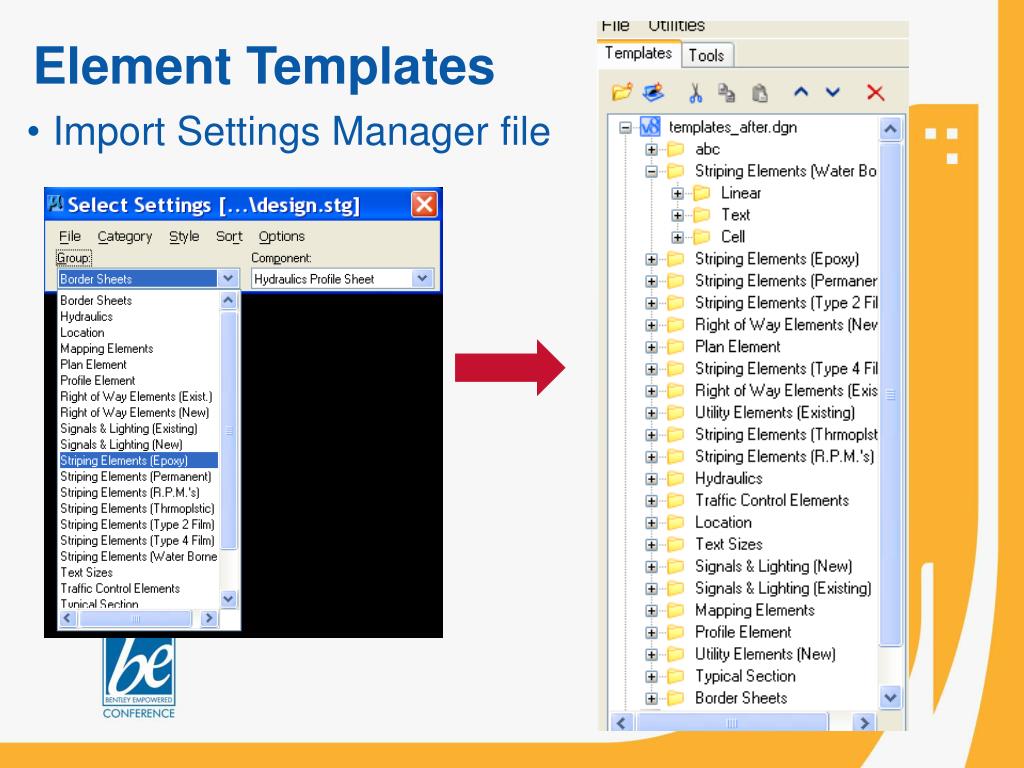Select Striping Elements (Thrmoplstic) in the list
The image size is (1024, 768).
137,509
